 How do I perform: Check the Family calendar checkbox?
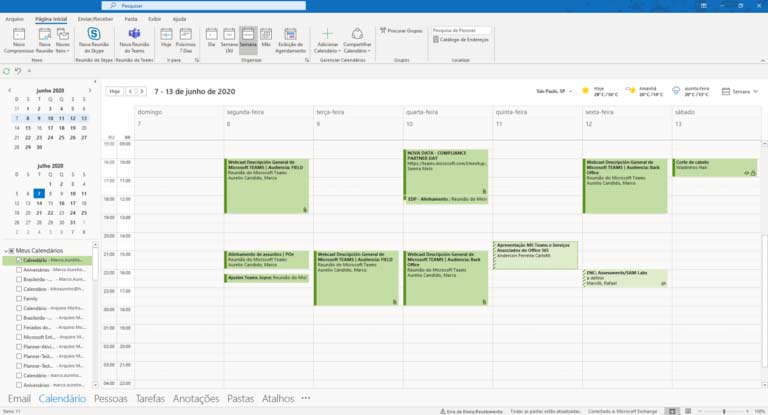click(x=19, y=298)
